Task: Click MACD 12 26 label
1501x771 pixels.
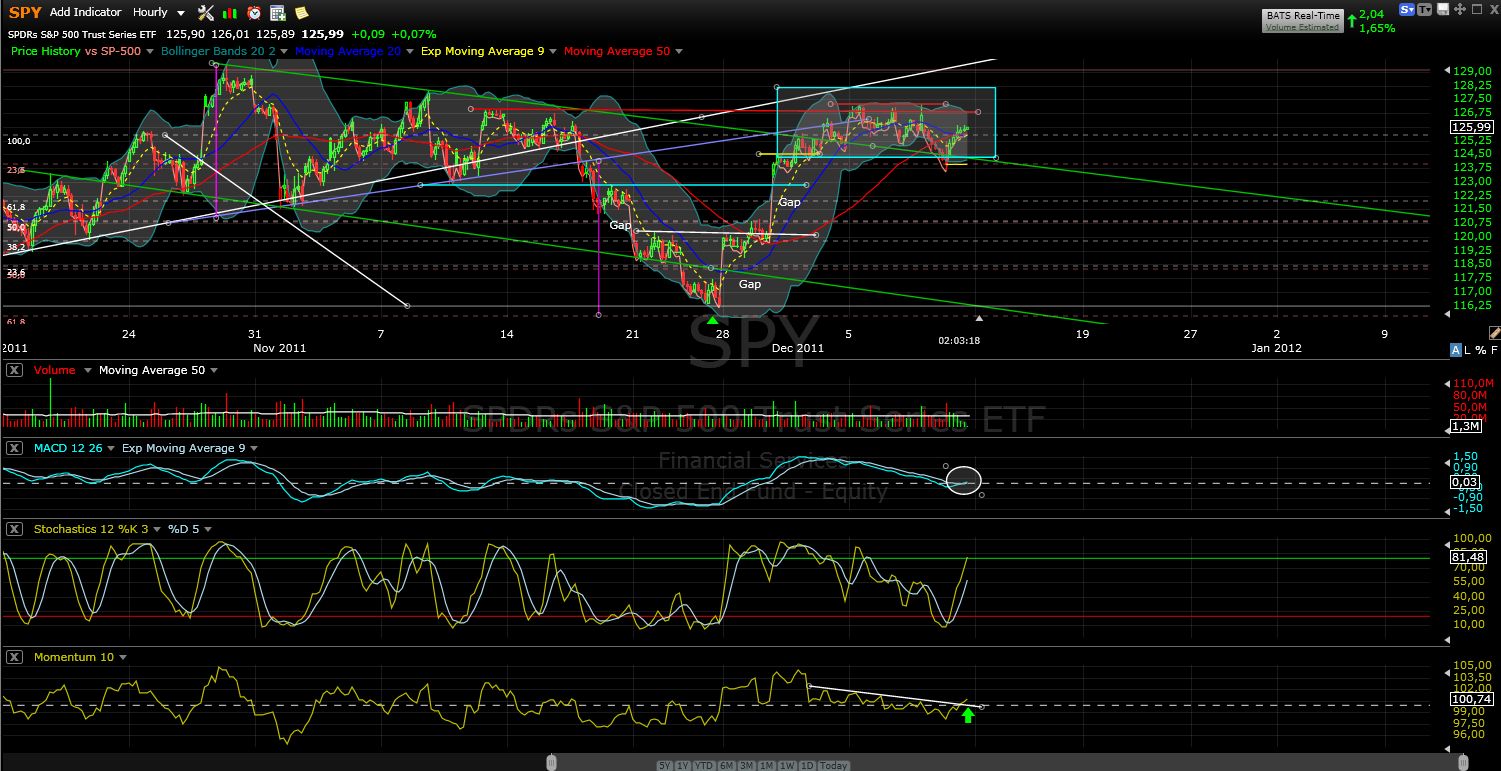Action: 68,448
